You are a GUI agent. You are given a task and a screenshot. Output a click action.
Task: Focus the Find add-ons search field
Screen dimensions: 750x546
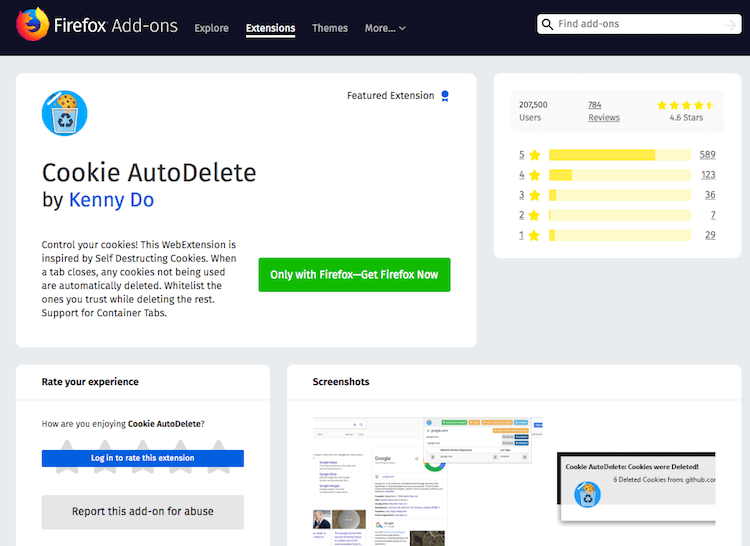coord(639,24)
